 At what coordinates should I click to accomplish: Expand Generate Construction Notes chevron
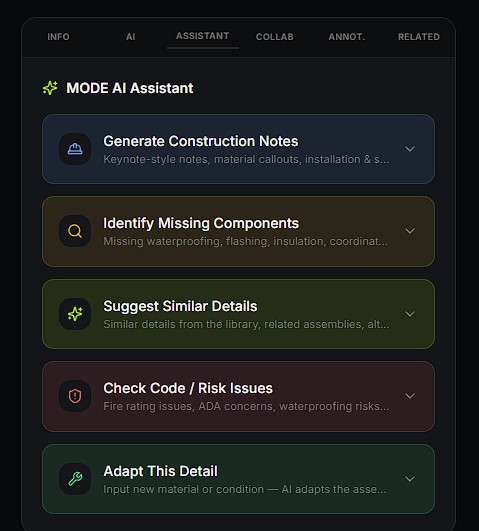(410, 149)
